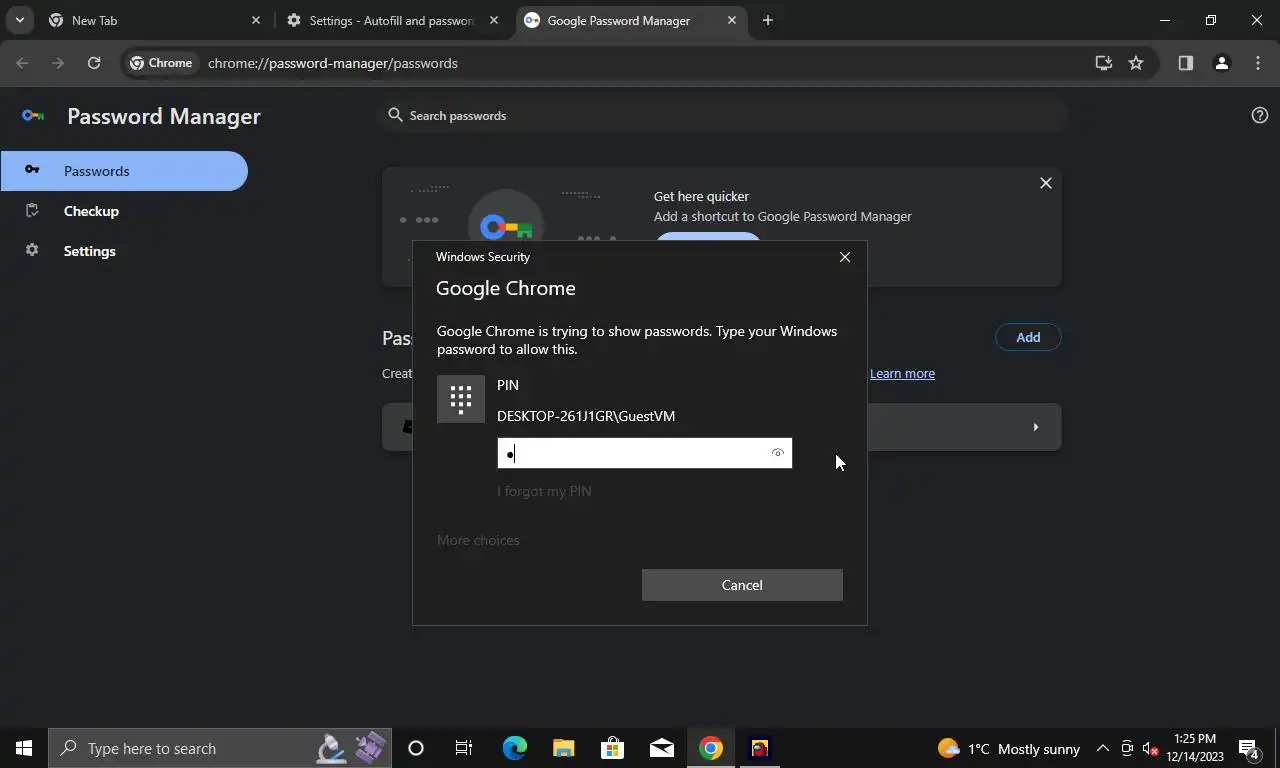Click the Search passwords field
Screen dimensions: 1280x768
[723, 116]
